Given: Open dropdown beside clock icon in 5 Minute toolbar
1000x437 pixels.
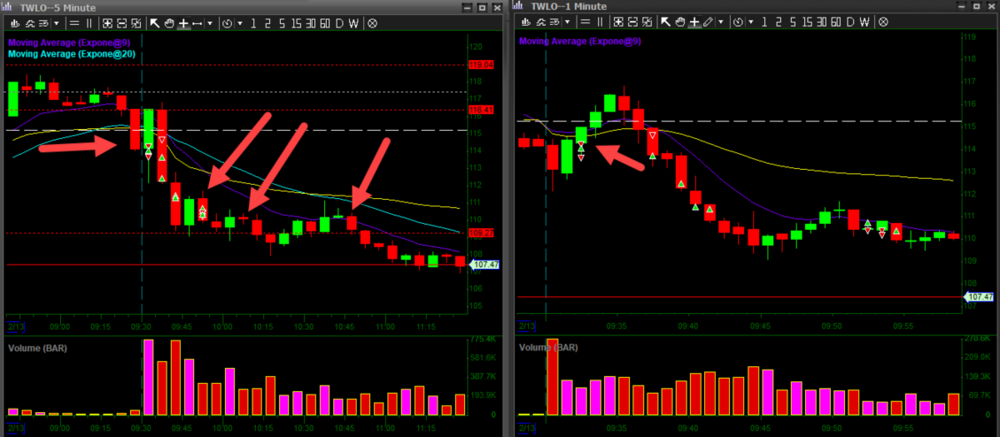Looking at the screenshot, I should coord(239,22).
